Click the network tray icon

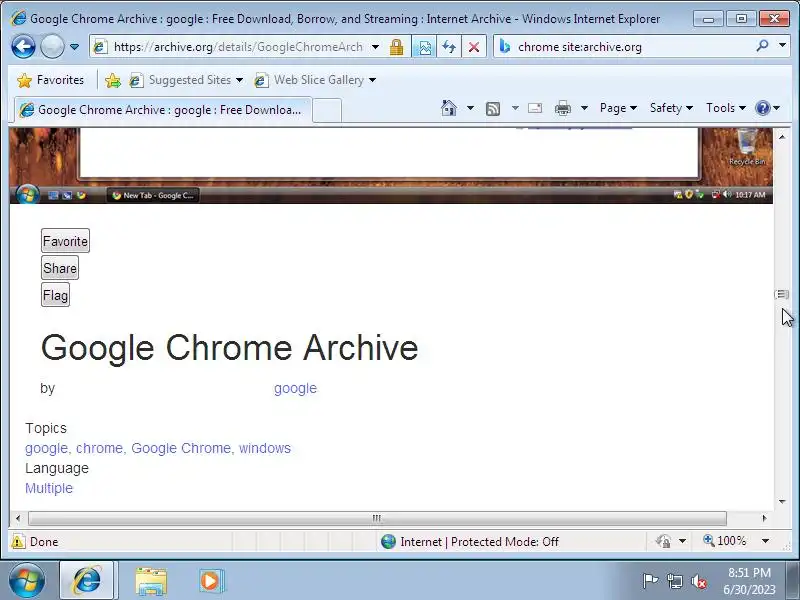(675, 581)
